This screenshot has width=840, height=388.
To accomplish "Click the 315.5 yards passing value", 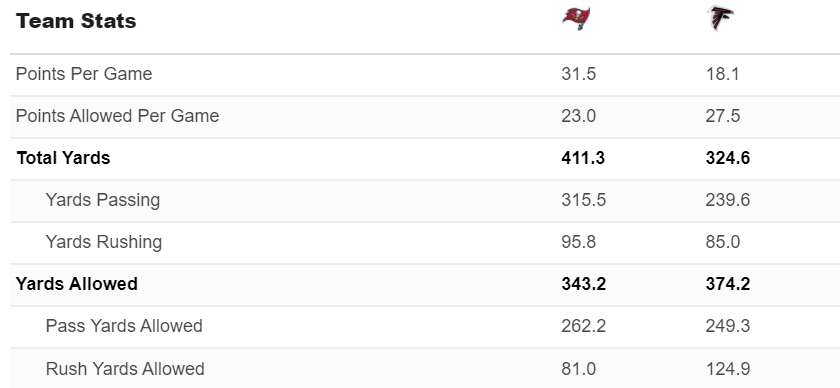I will pyautogui.click(x=584, y=200).
